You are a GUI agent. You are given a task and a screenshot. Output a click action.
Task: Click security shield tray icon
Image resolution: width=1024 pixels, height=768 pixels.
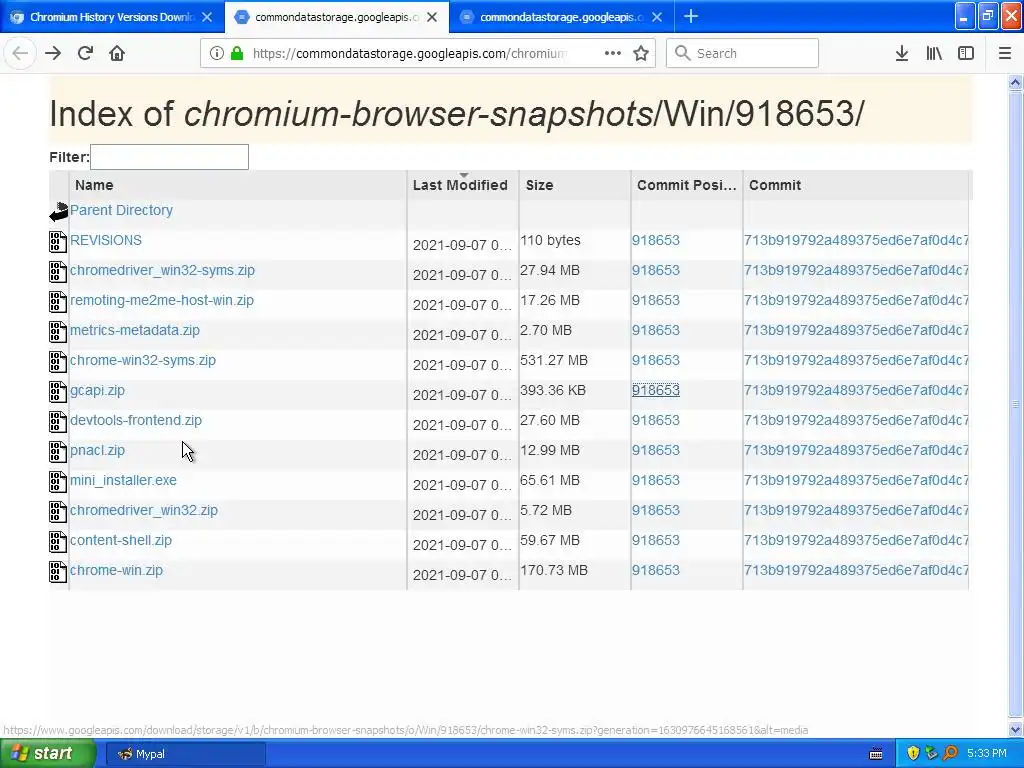[913, 754]
